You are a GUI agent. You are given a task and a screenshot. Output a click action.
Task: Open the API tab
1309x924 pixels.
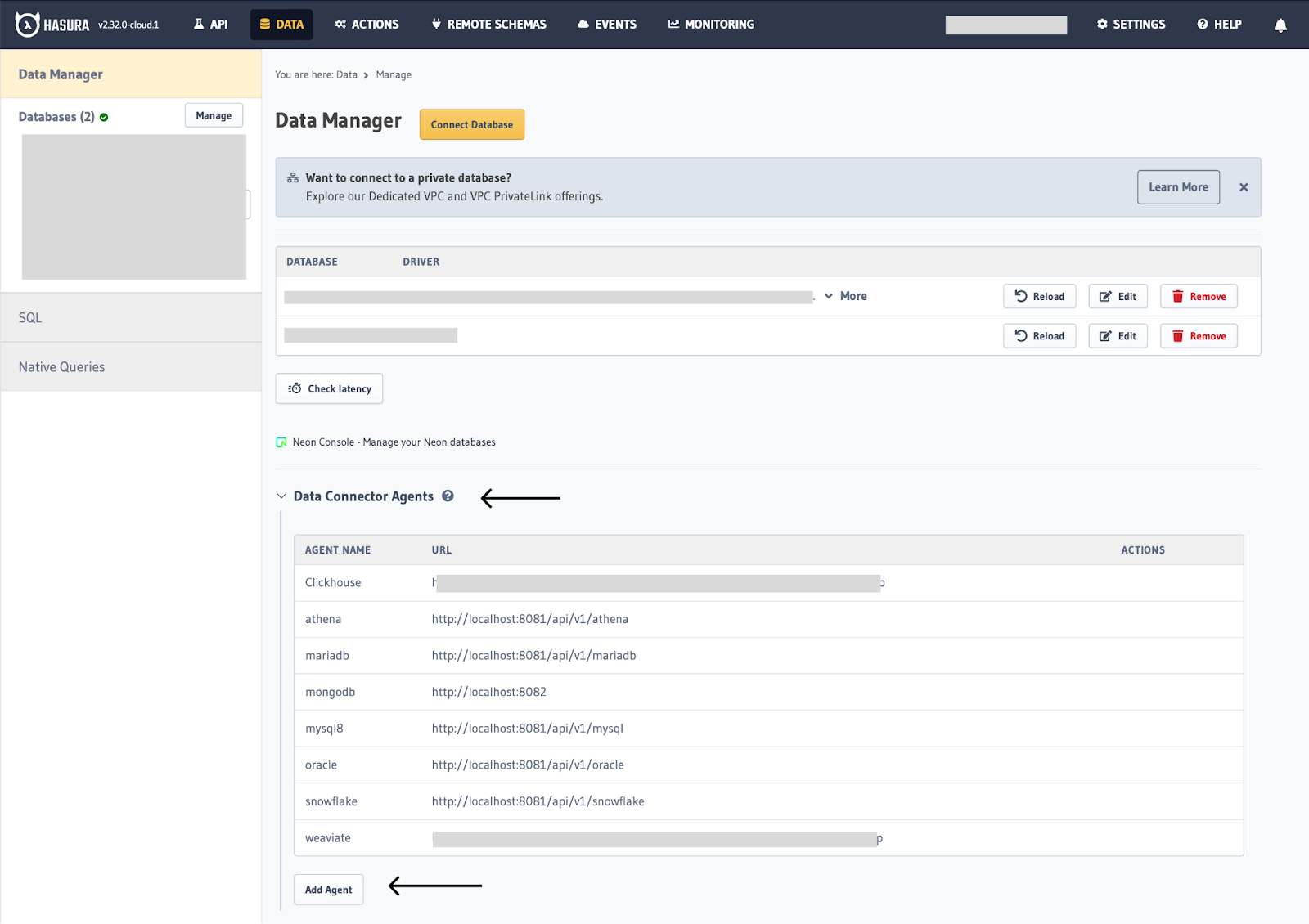coord(210,25)
